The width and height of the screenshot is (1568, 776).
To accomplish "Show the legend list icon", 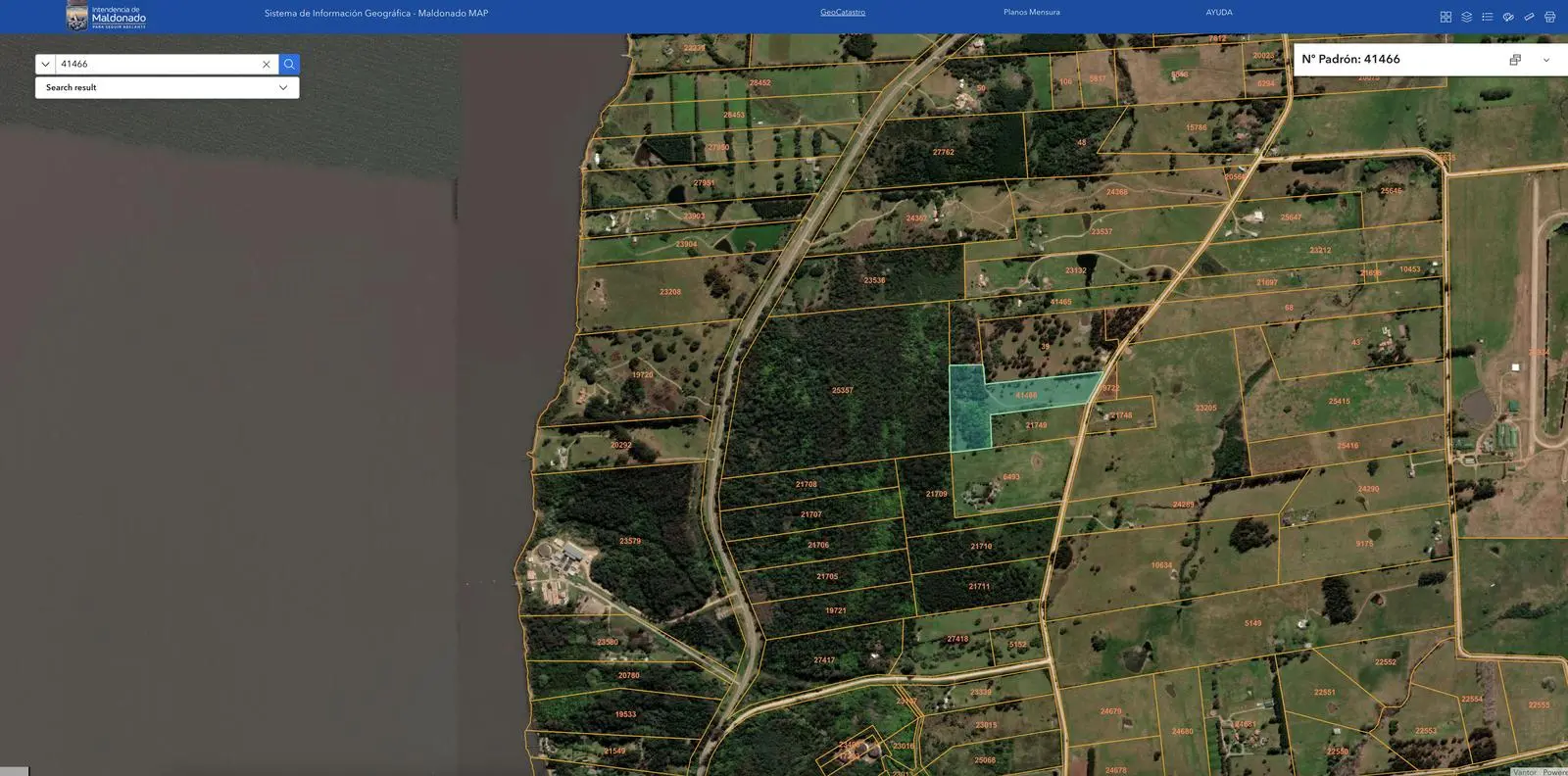I will click(x=1487, y=17).
